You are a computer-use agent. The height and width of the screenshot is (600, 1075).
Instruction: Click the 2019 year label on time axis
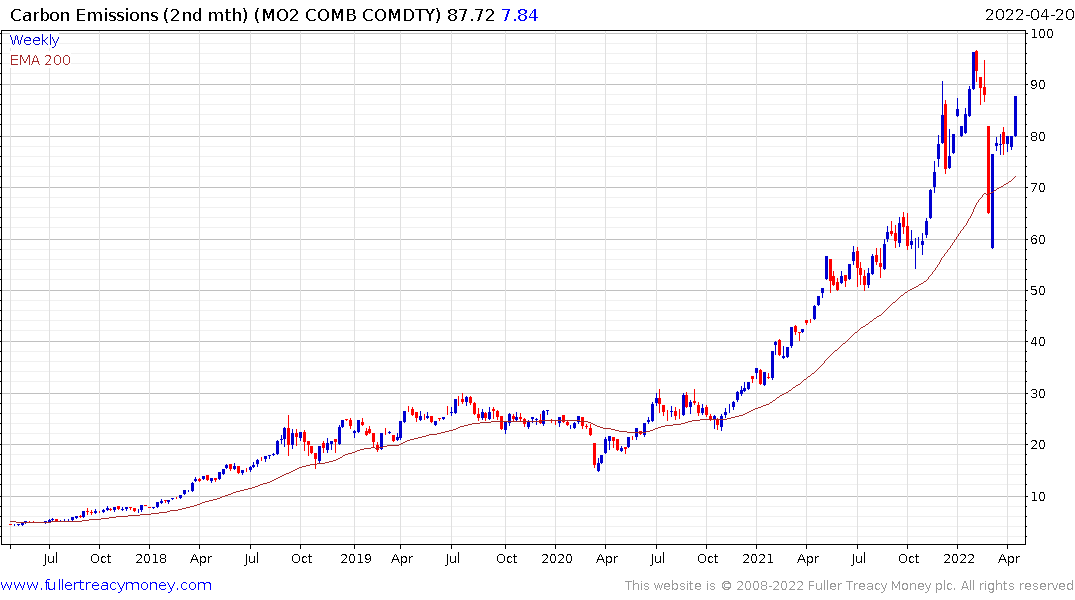click(x=356, y=558)
